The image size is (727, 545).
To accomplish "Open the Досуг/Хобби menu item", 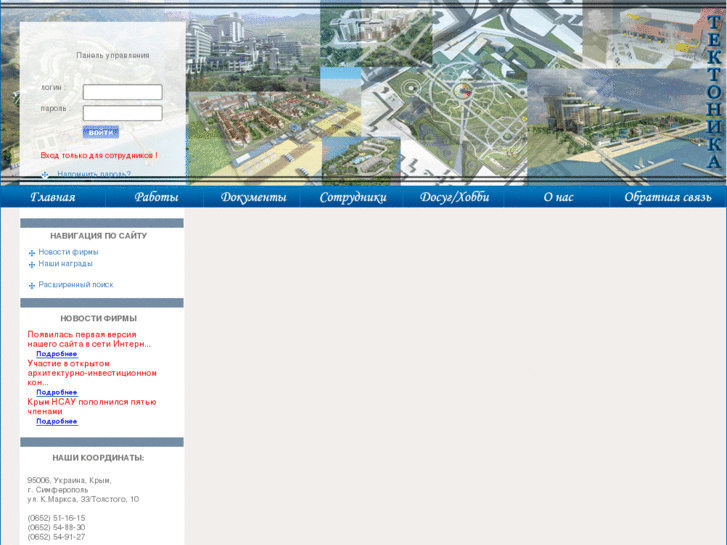I will tap(454, 197).
